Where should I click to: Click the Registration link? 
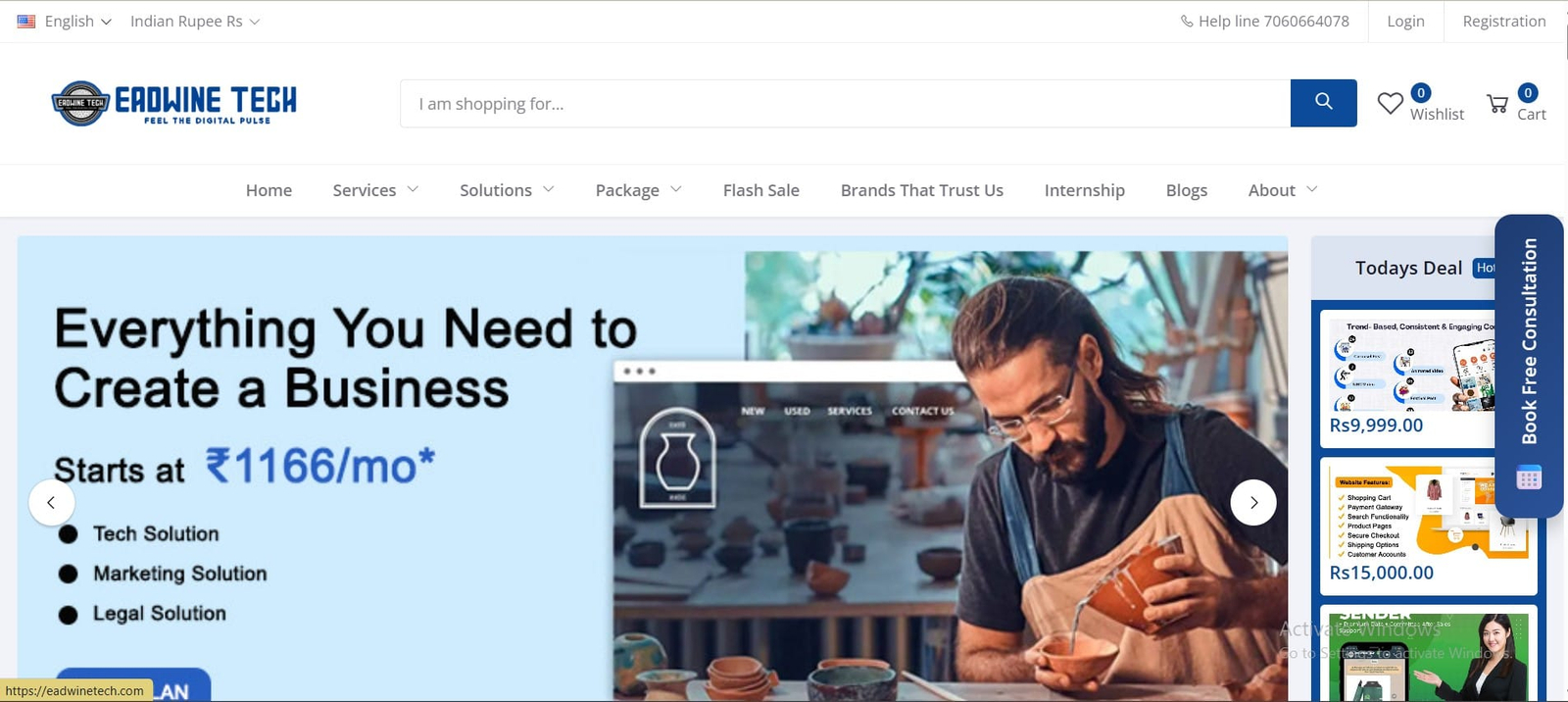pos(1504,22)
